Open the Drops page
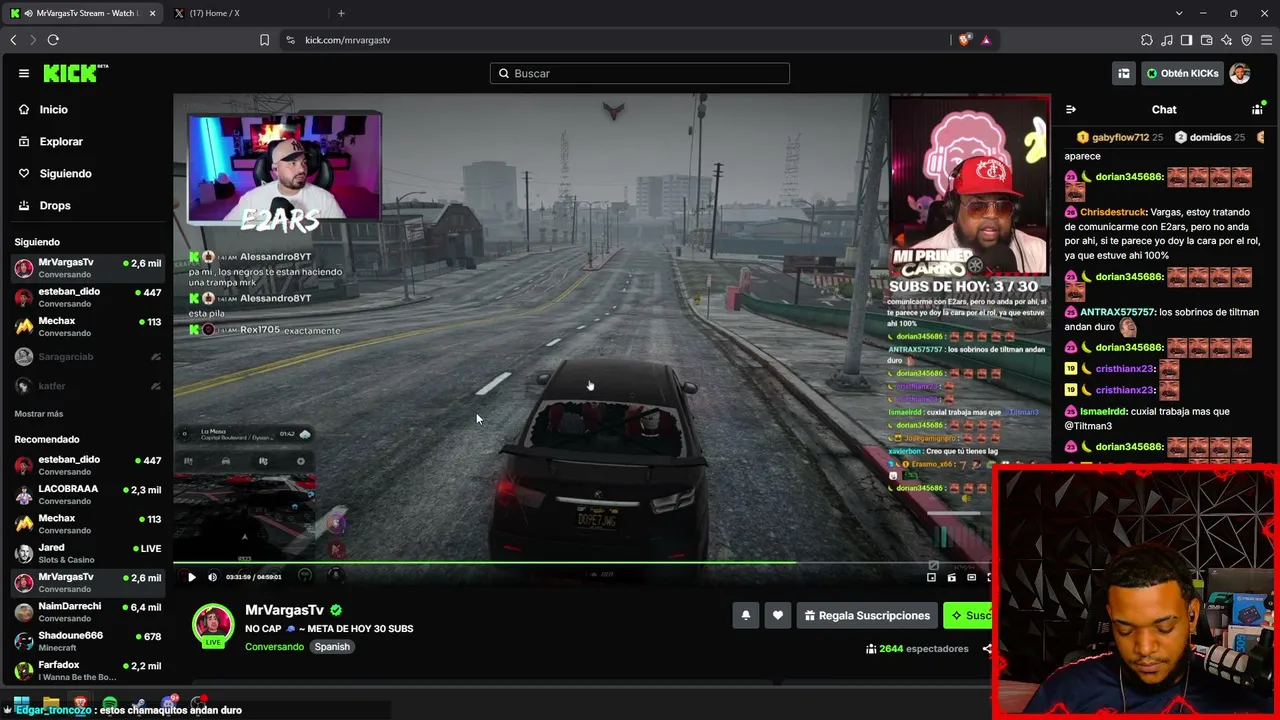The width and height of the screenshot is (1280, 720). click(x=55, y=205)
